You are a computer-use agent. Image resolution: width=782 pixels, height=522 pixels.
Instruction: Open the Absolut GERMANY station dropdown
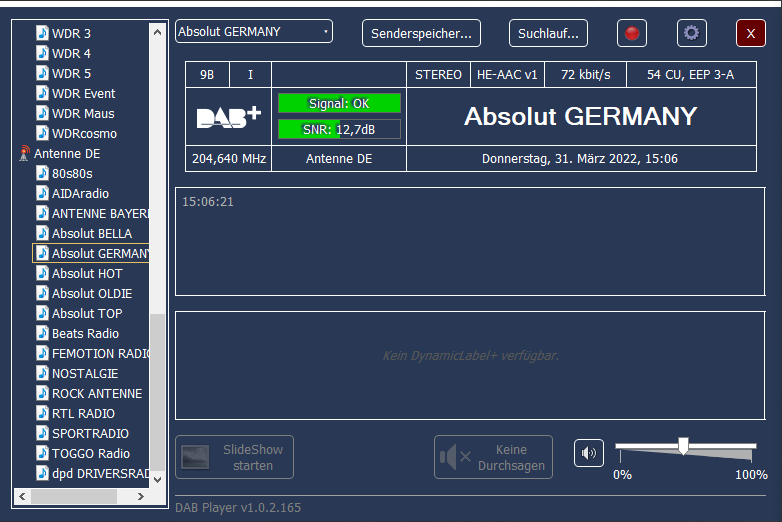[x=254, y=32]
